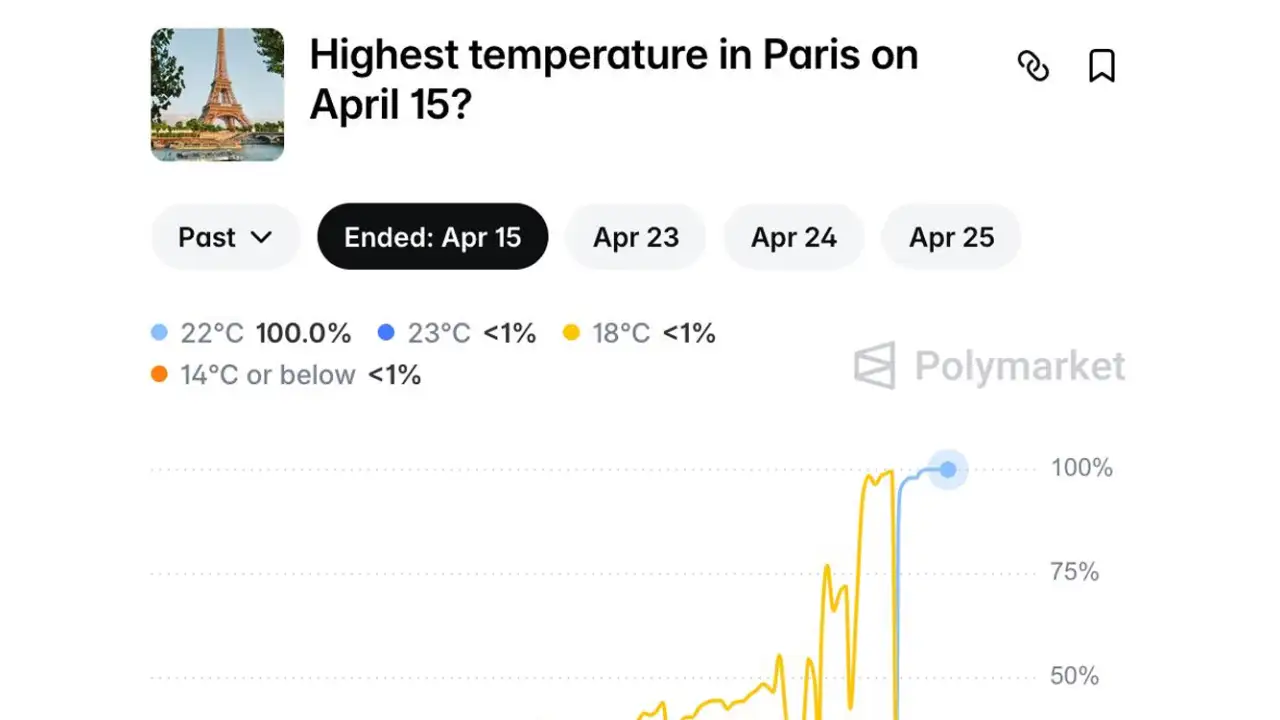The height and width of the screenshot is (720, 1280).
Task: Click the market title heading text
Action: click(612, 78)
